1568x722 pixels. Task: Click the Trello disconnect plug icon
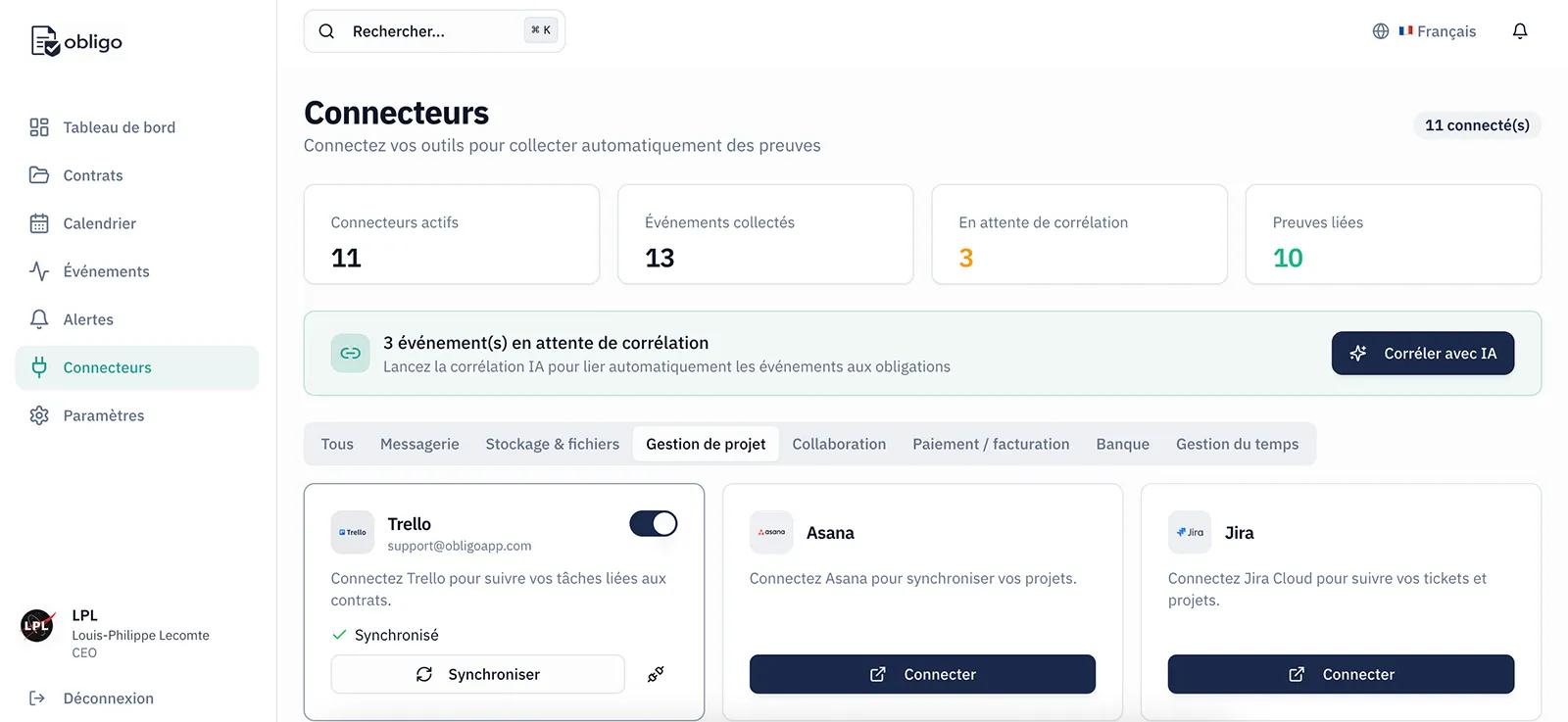tap(656, 674)
